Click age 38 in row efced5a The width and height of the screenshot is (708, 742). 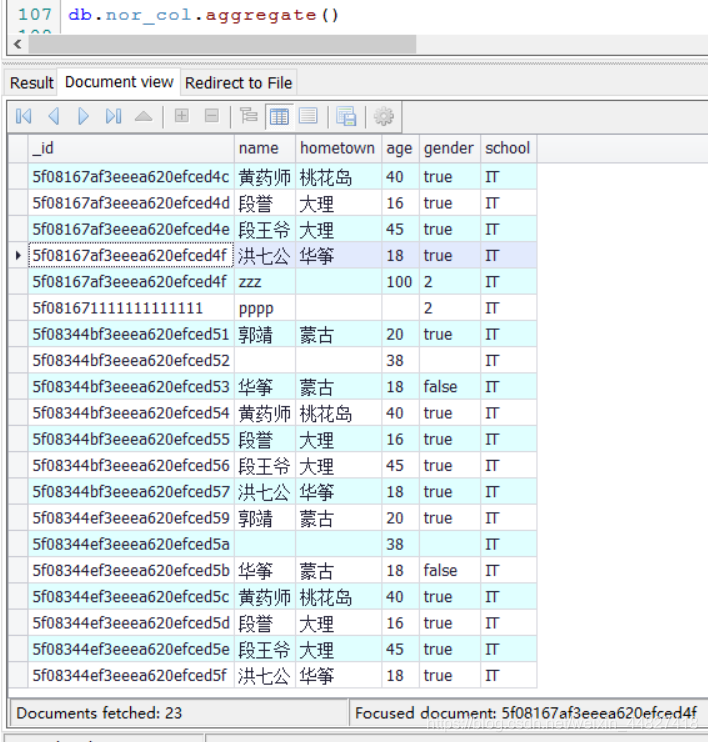point(400,545)
